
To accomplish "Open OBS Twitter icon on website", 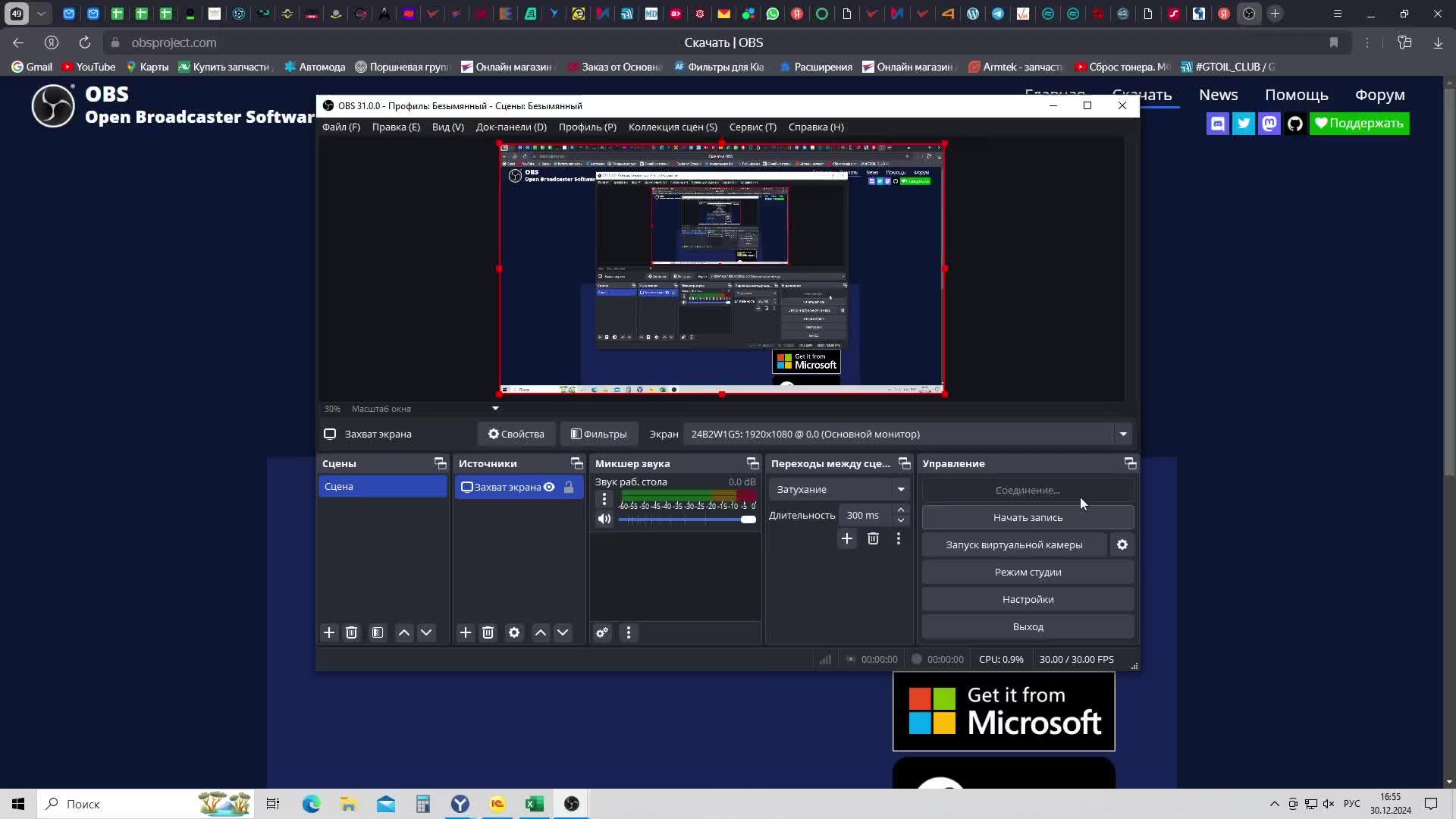I will [1244, 124].
